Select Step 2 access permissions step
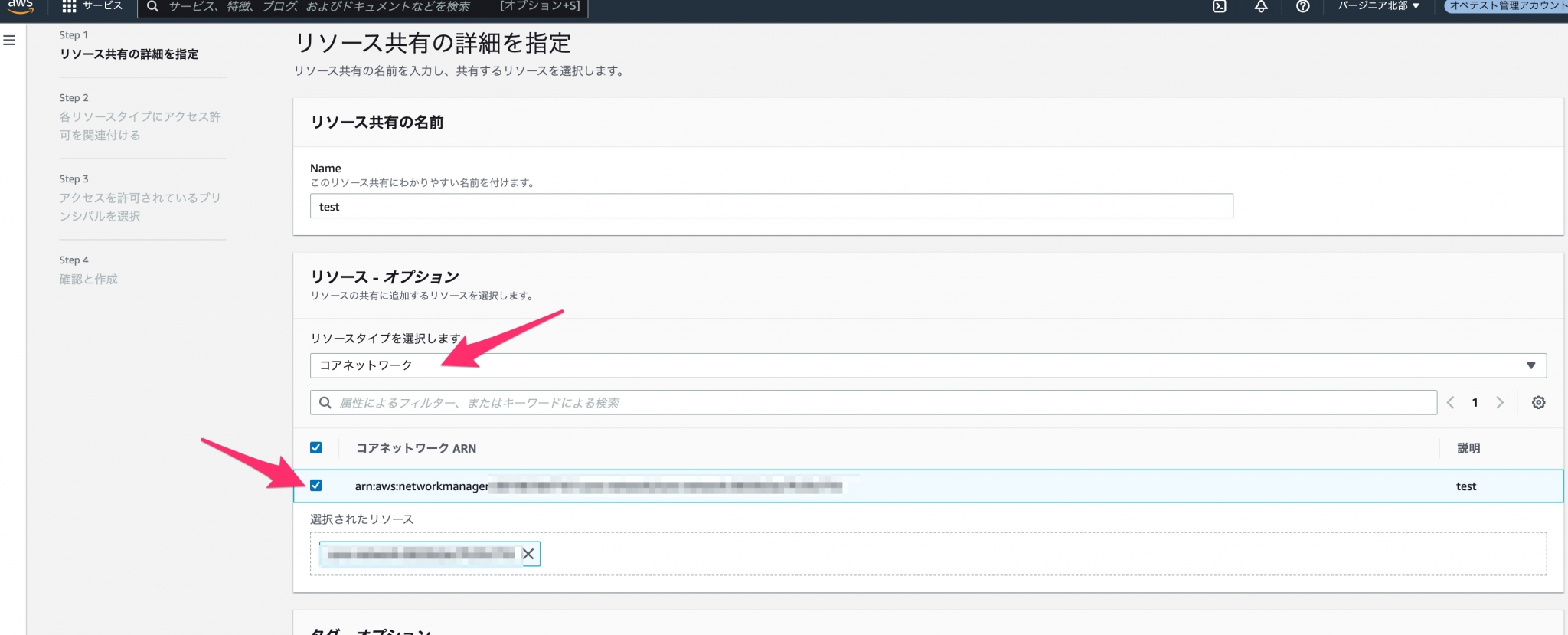Viewport: 1568px width, 635px height. [140, 126]
